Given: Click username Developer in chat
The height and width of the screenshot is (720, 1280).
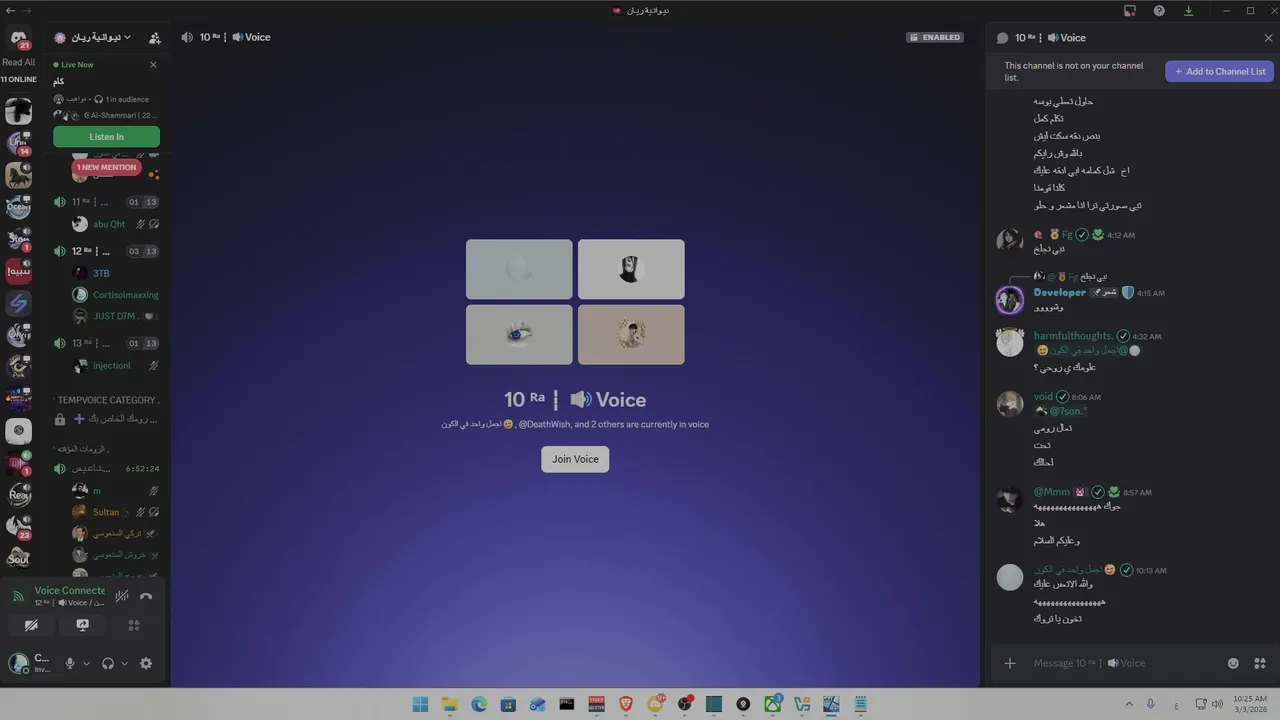Looking at the screenshot, I should [x=1059, y=292].
